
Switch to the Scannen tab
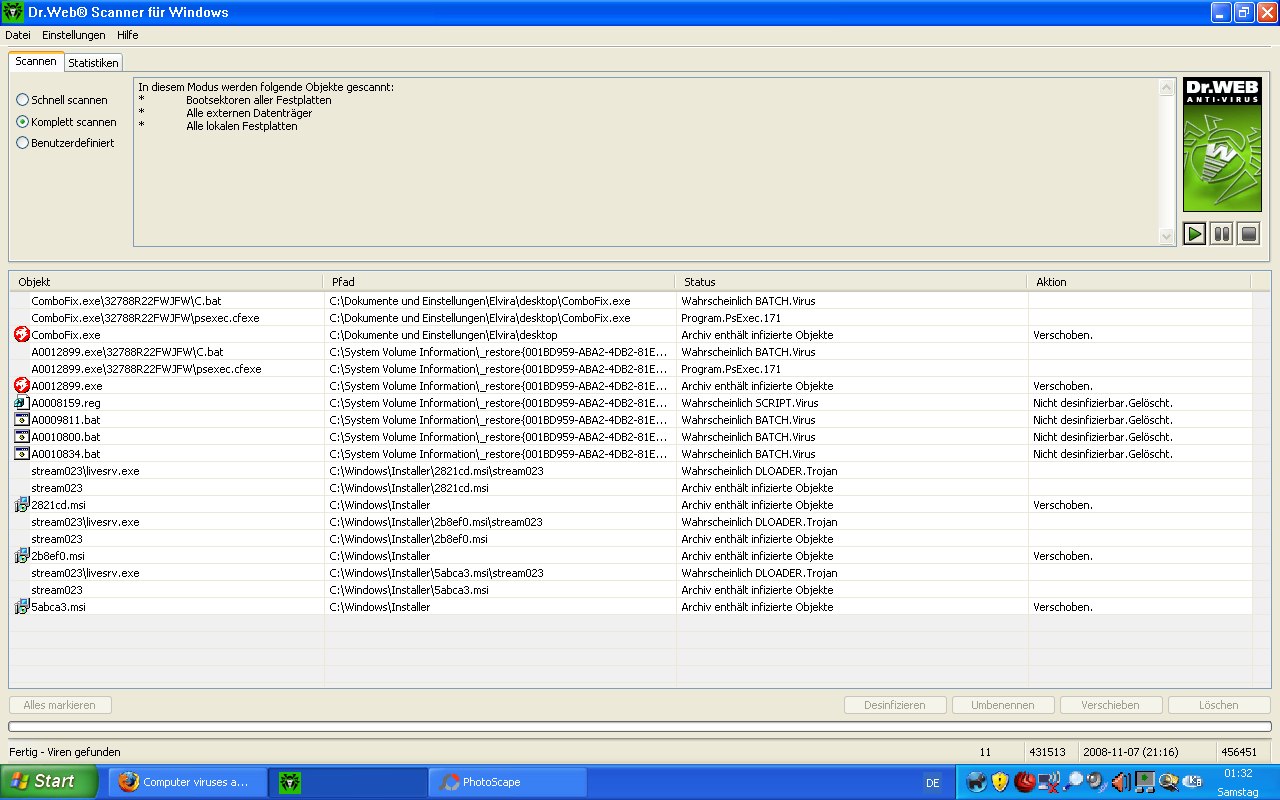36,61
